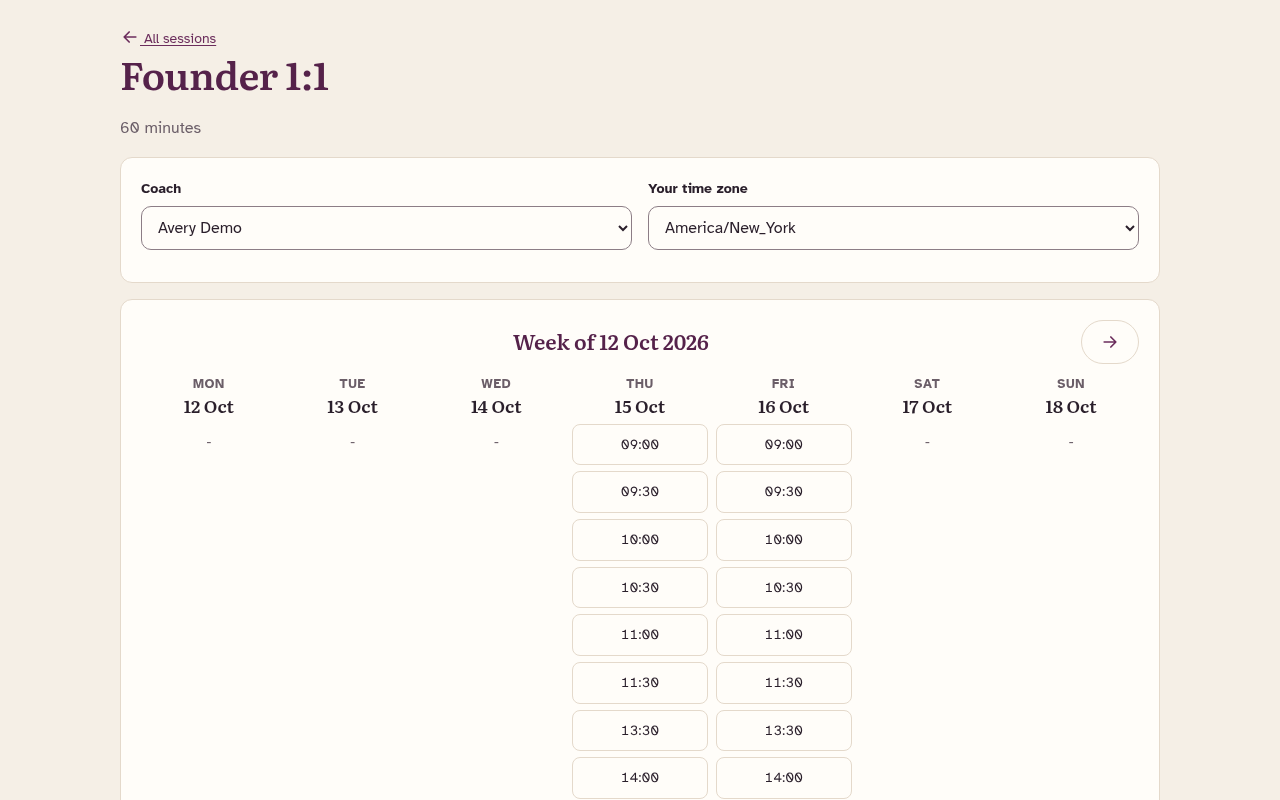The height and width of the screenshot is (800, 1280).
Task: Open the time zone dropdown America/New_York
Action: click(x=893, y=228)
